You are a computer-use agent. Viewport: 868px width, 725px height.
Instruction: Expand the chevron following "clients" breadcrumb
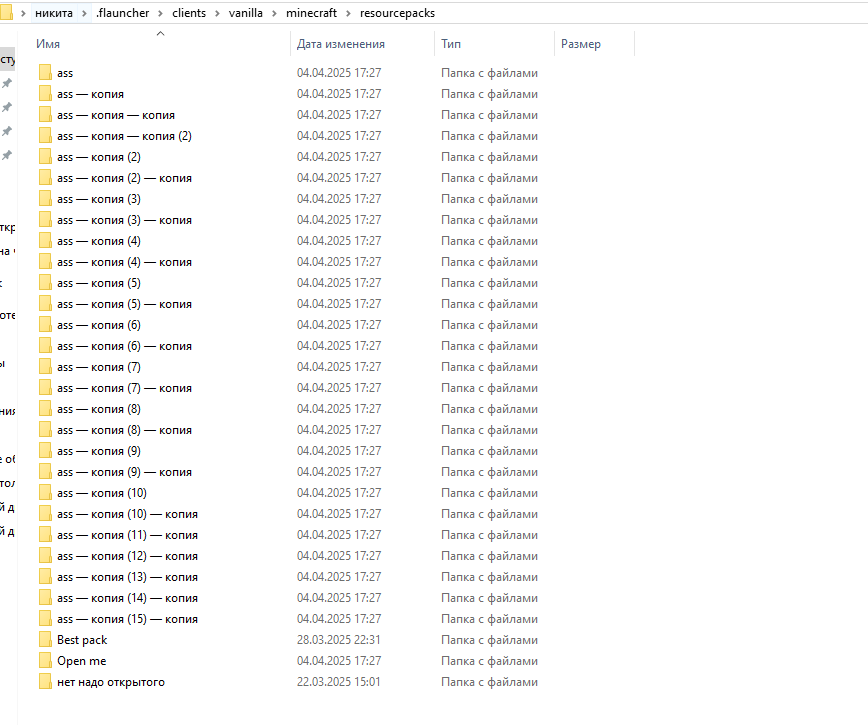[218, 13]
